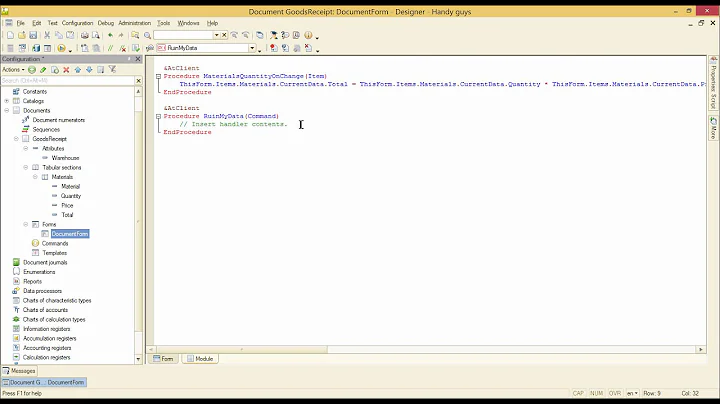
Task: Switch to the Module tab
Action: coord(200,359)
